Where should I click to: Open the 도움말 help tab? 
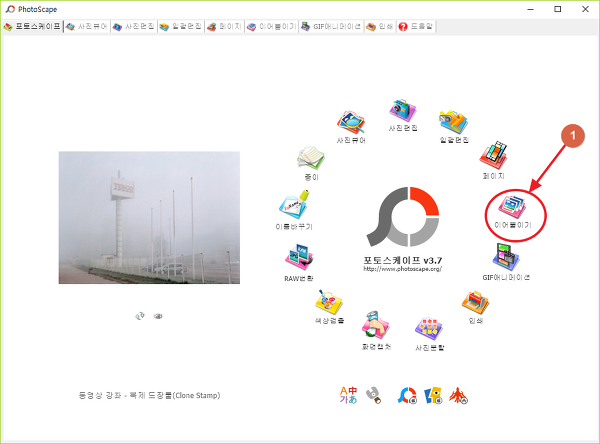pos(416,26)
